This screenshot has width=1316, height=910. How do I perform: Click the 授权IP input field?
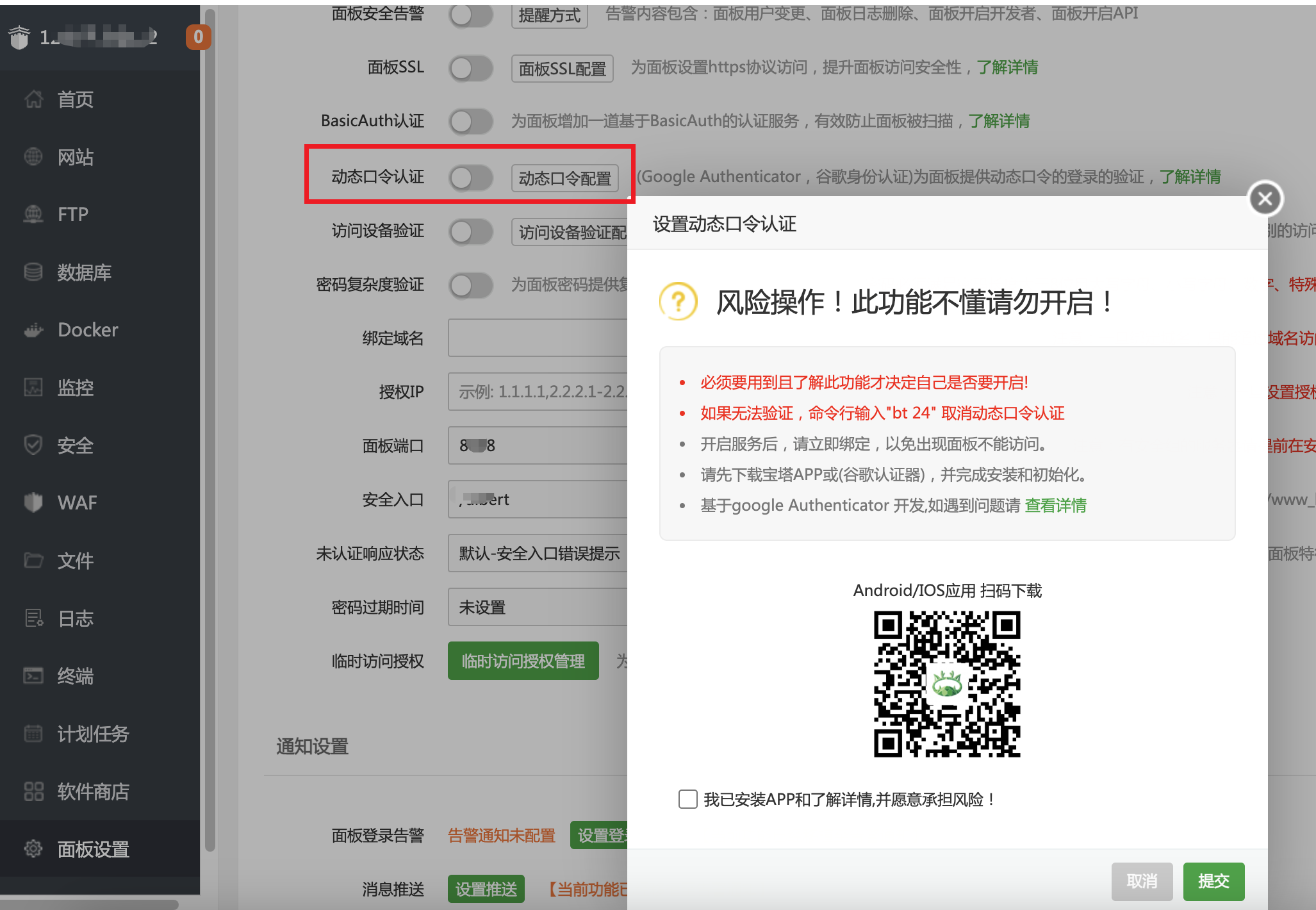538,392
